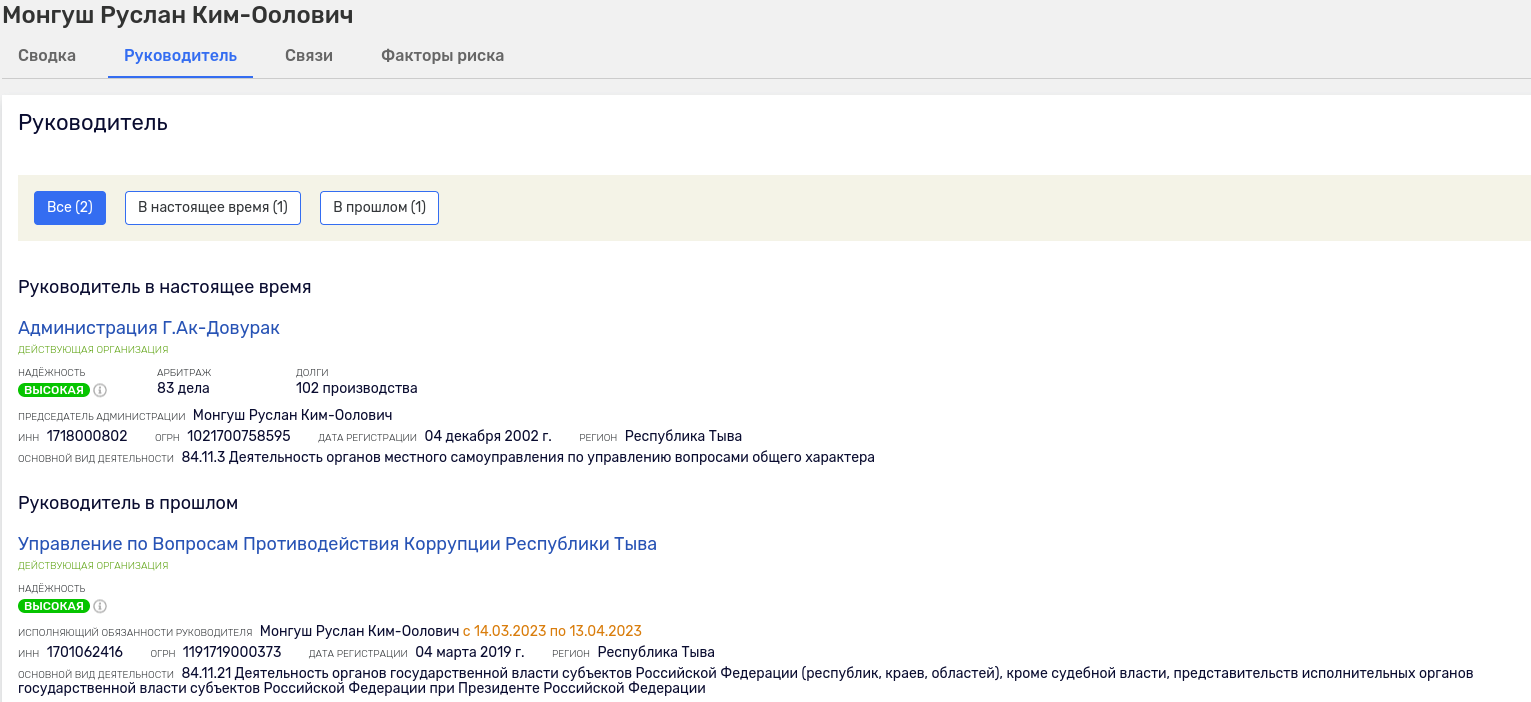Open info icon beside Ак-Довурак reliability badge

(x=100, y=390)
